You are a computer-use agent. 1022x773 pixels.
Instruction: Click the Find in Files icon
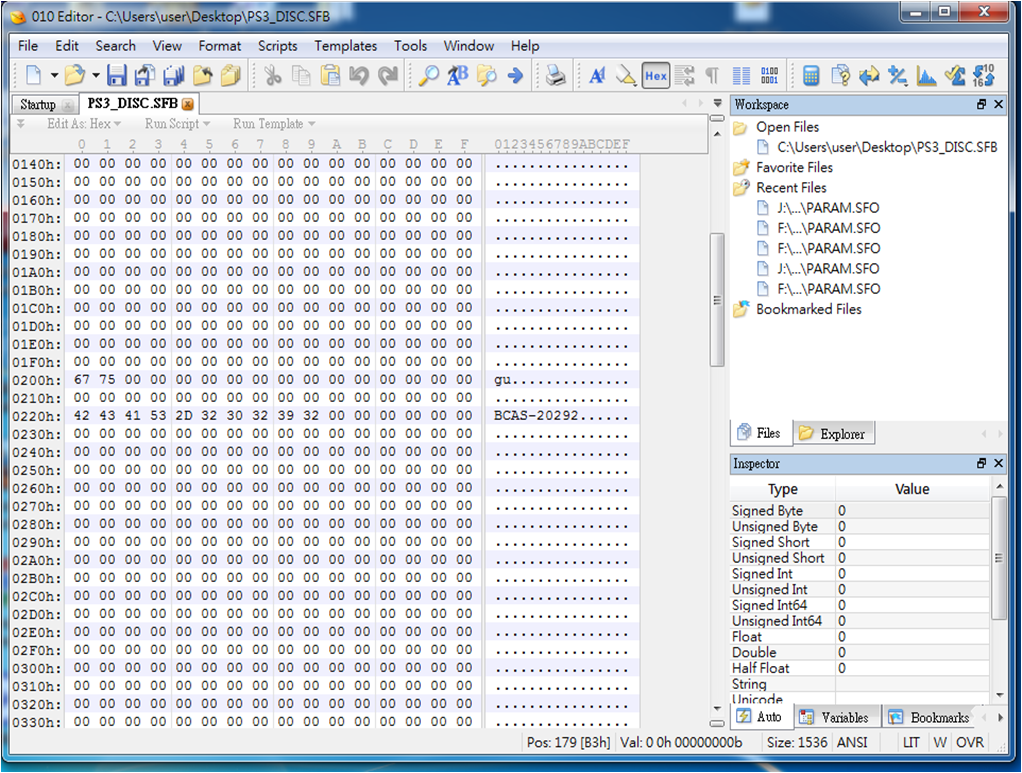click(x=486, y=76)
